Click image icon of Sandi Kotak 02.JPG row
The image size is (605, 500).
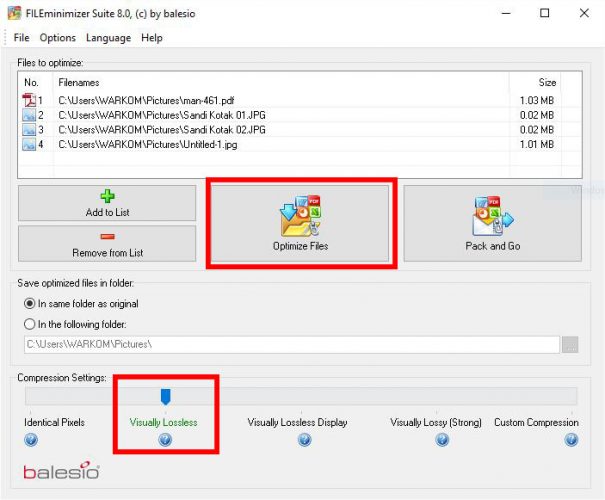29,130
